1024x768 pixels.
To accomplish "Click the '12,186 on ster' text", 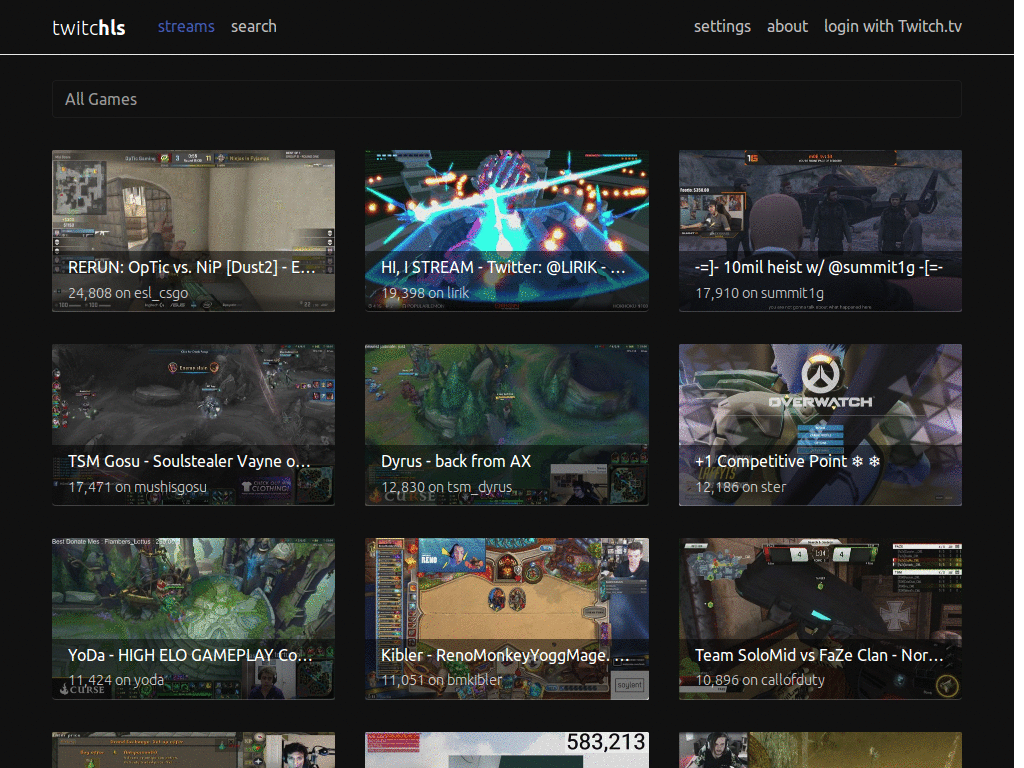I will click(x=741, y=487).
